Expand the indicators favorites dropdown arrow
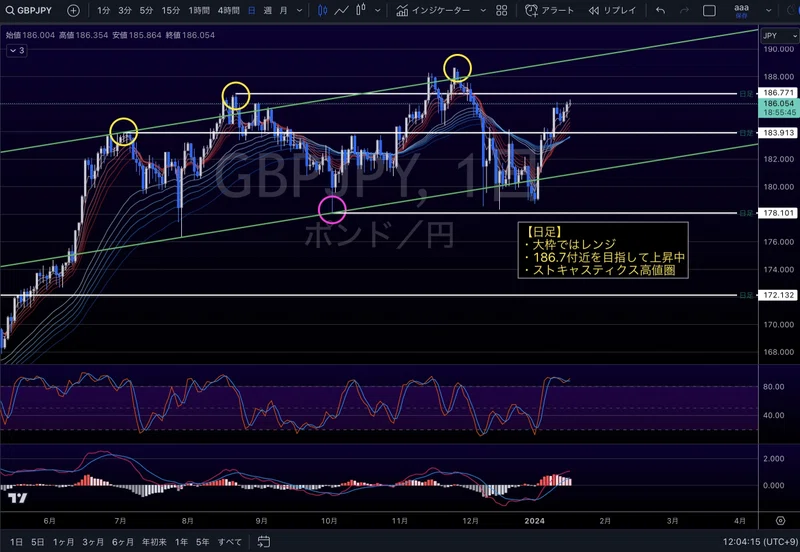Image resolution: width=800 pixels, height=552 pixels. click(483, 10)
